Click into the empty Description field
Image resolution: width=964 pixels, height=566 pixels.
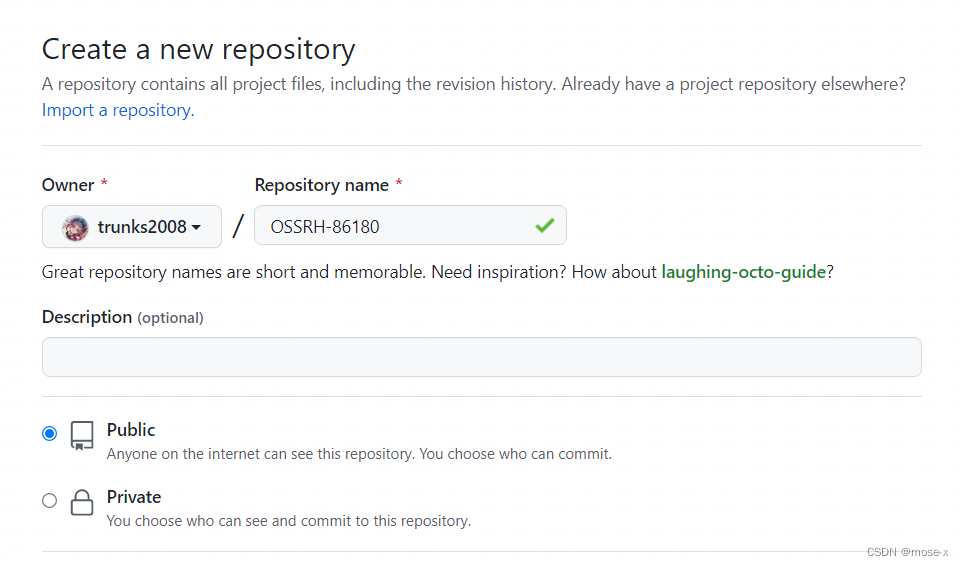pos(481,357)
